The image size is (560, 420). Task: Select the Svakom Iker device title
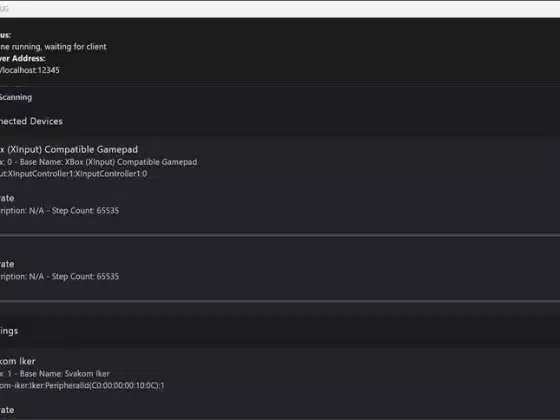click(x=18, y=361)
